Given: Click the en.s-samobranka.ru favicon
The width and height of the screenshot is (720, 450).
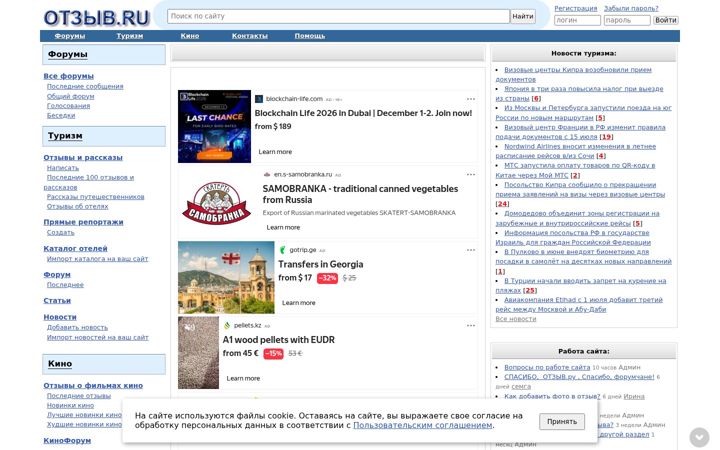Looking at the screenshot, I should coord(267,174).
